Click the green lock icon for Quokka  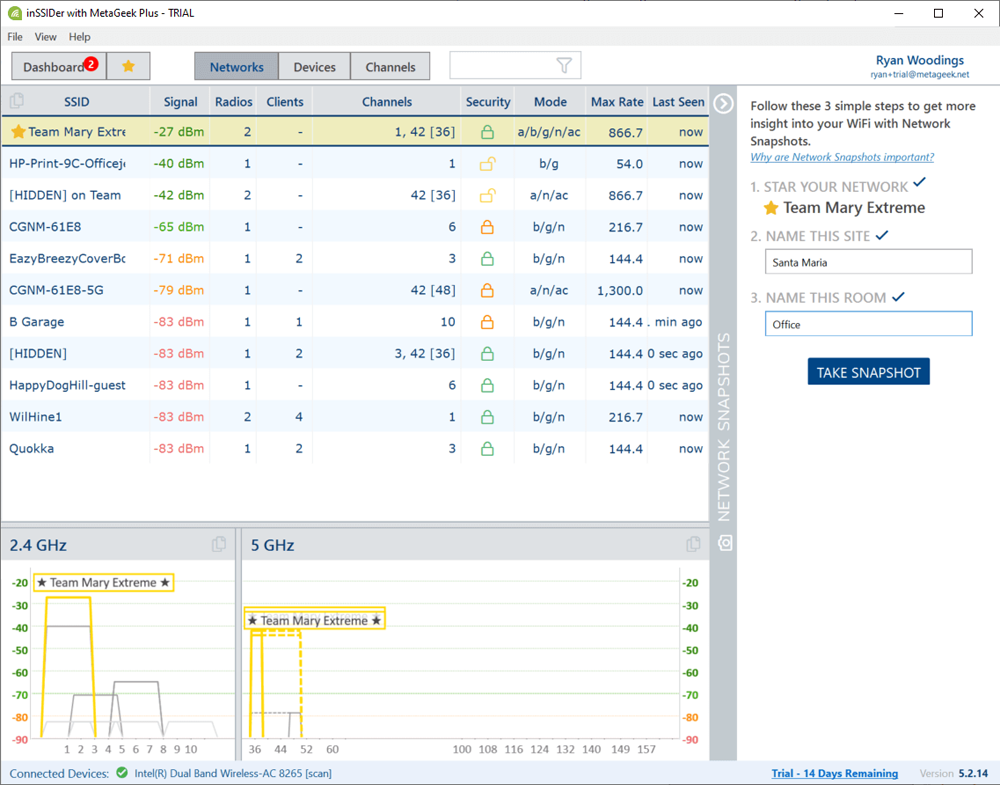pyautogui.click(x=487, y=449)
